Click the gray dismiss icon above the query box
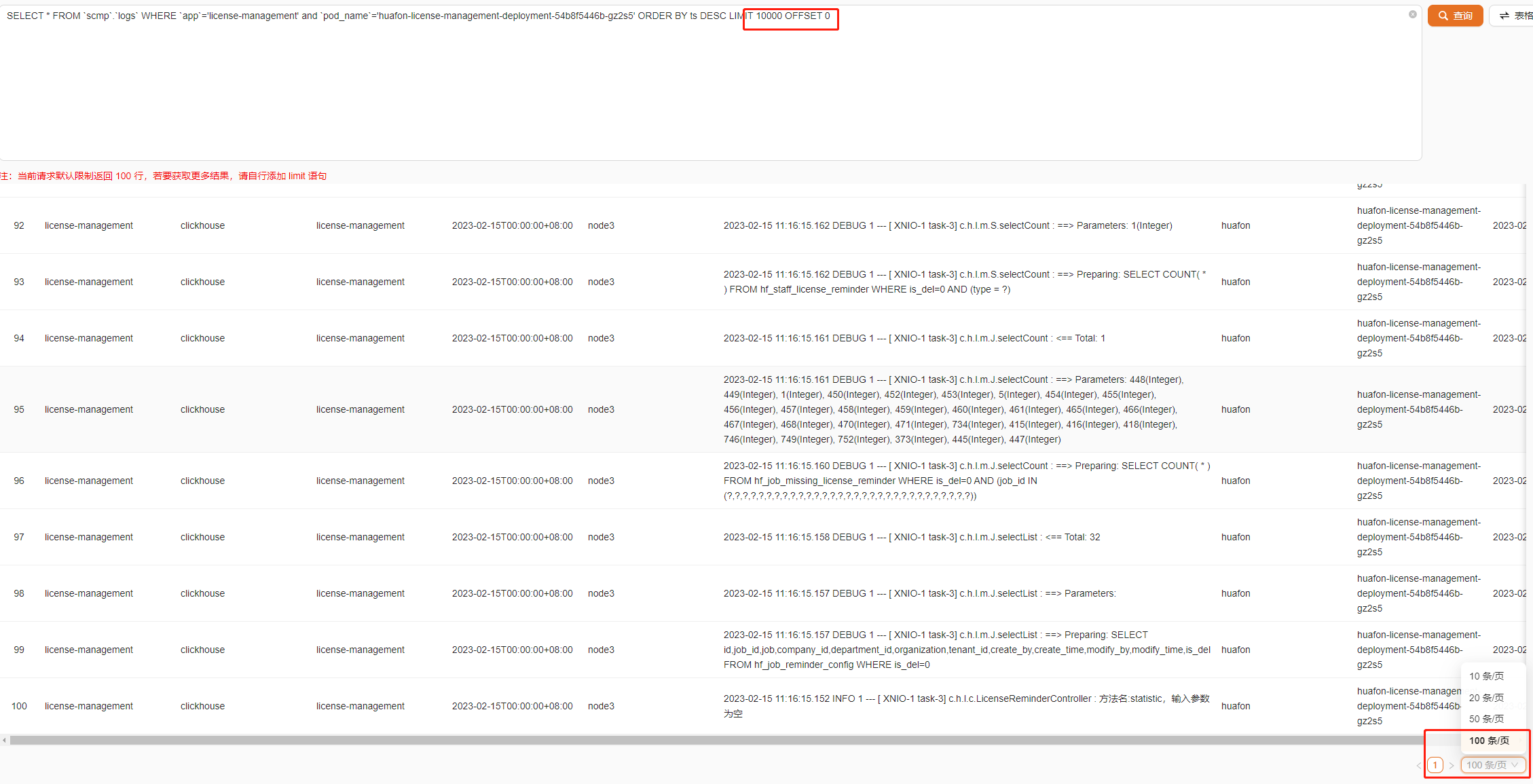The height and width of the screenshot is (784, 1533). click(x=1414, y=14)
